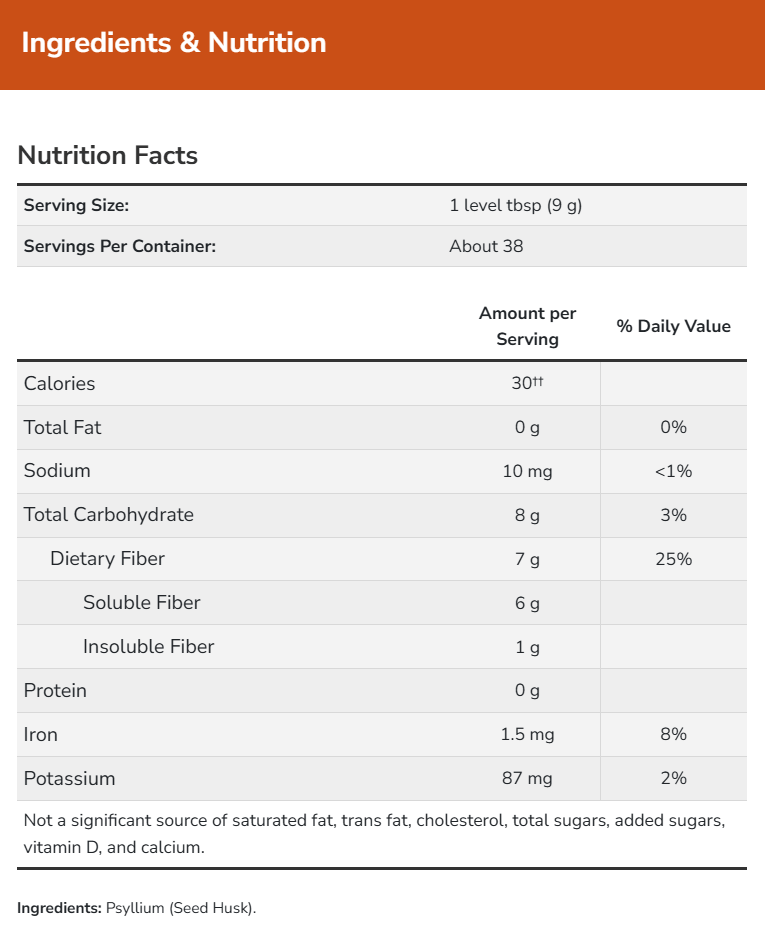Click the Total Carbohydrate row label
Viewport: 765px width, 935px height.
pyautogui.click(x=109, y=515)
